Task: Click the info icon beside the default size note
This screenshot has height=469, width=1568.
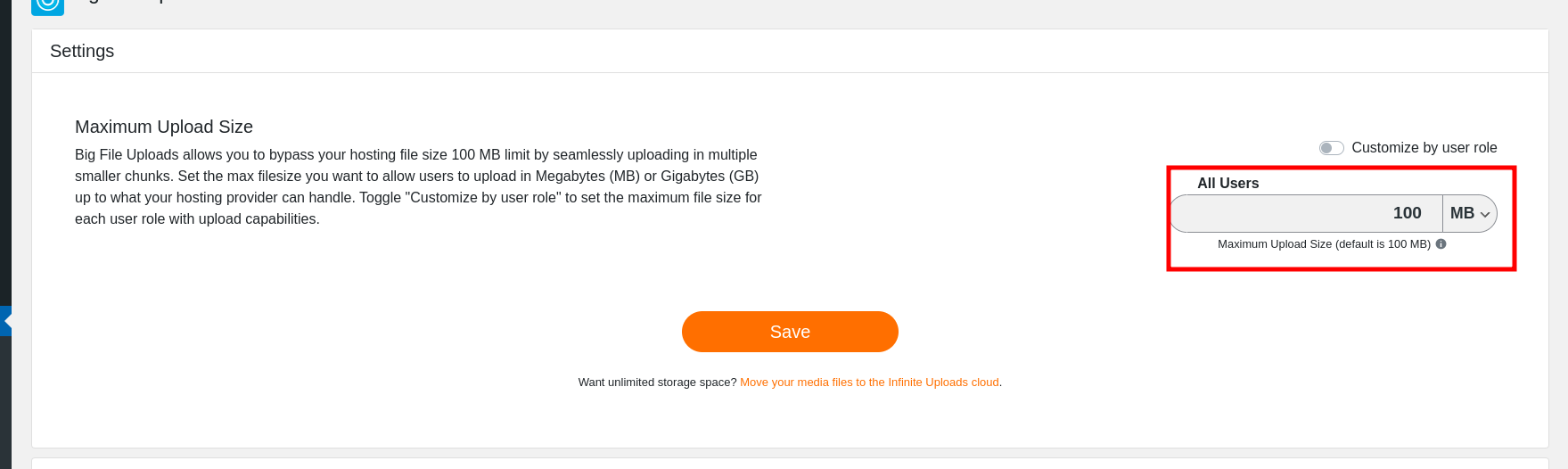Action: point(1441,243)
